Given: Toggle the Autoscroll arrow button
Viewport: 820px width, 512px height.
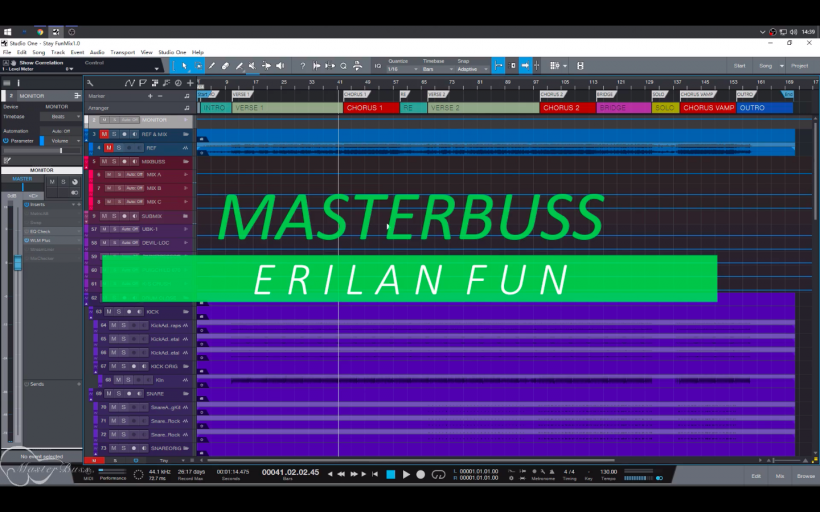Looking at the screenshot, I should pos(525,66).
